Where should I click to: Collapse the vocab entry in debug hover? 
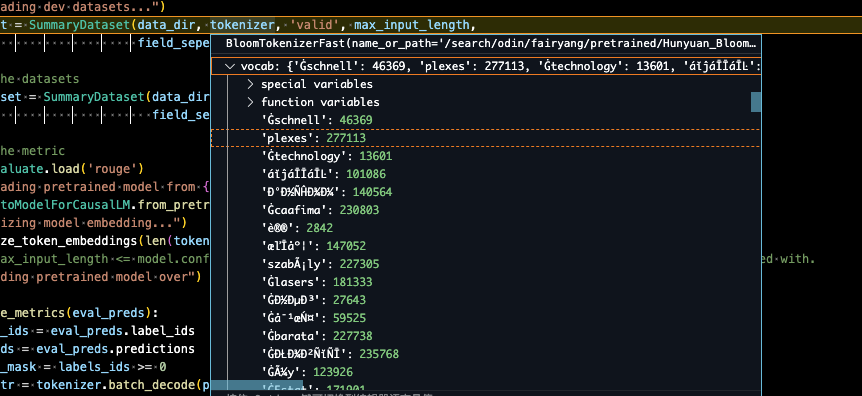(x=230, y=66)
